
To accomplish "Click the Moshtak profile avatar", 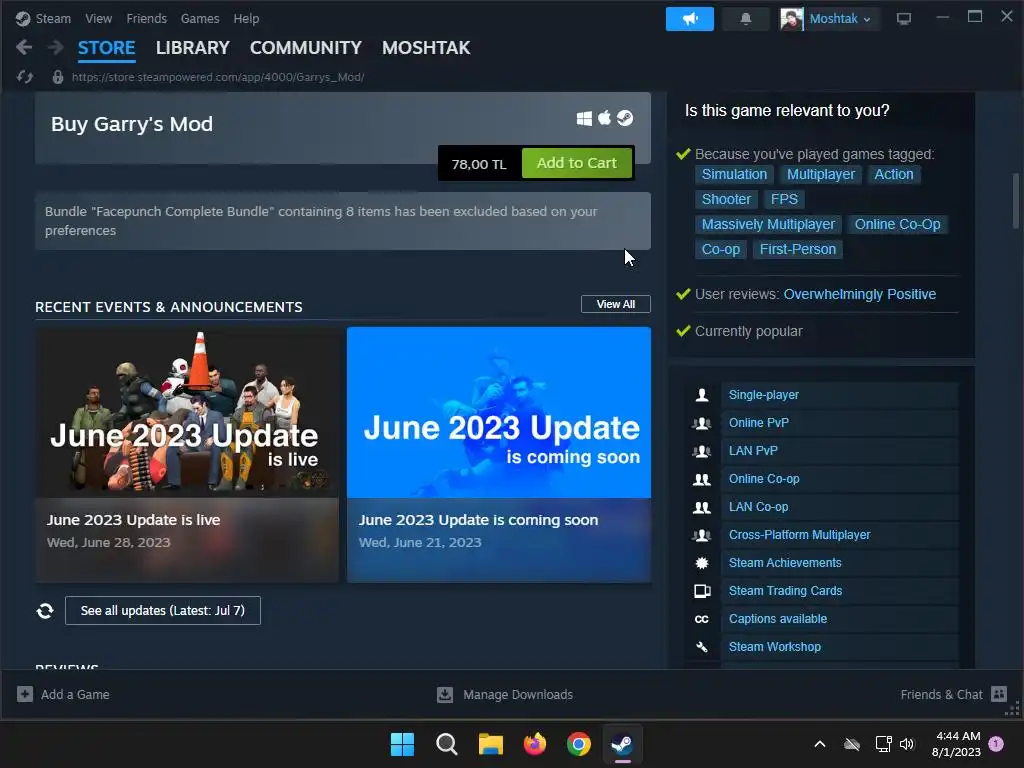I will pyautogui.click(x=792, y=19).
